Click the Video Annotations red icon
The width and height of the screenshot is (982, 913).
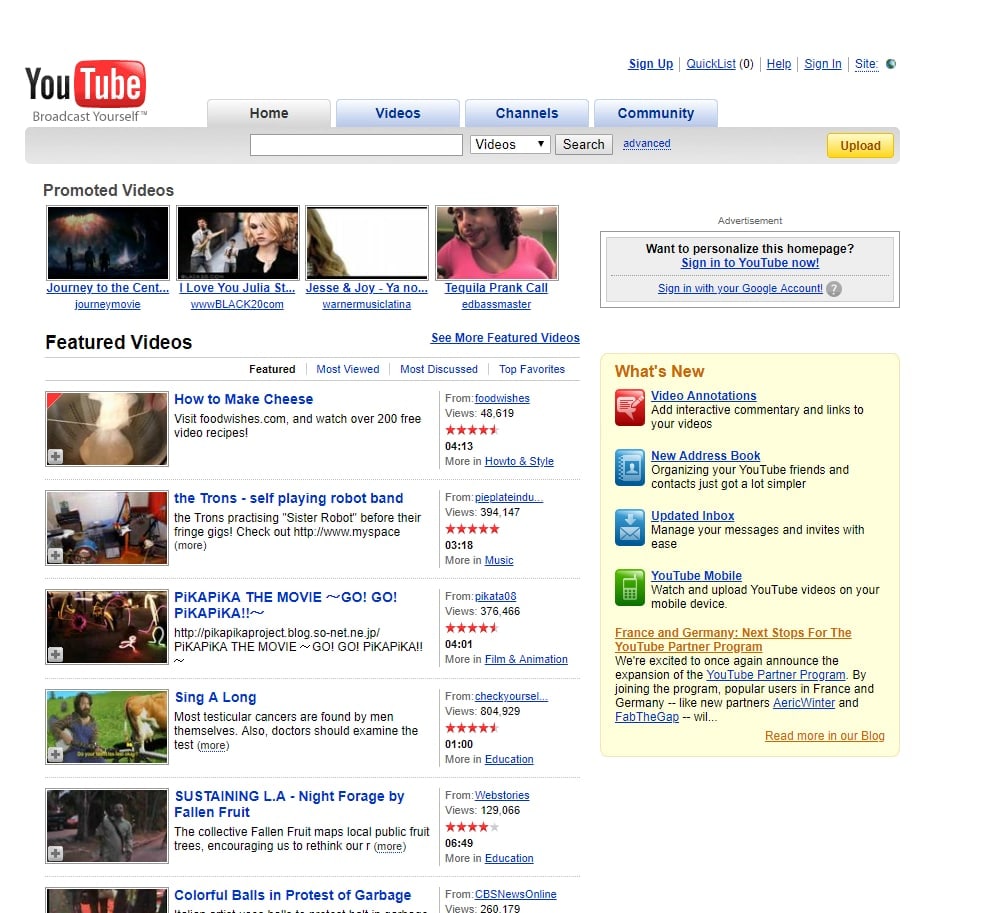(x=629, y=408)
